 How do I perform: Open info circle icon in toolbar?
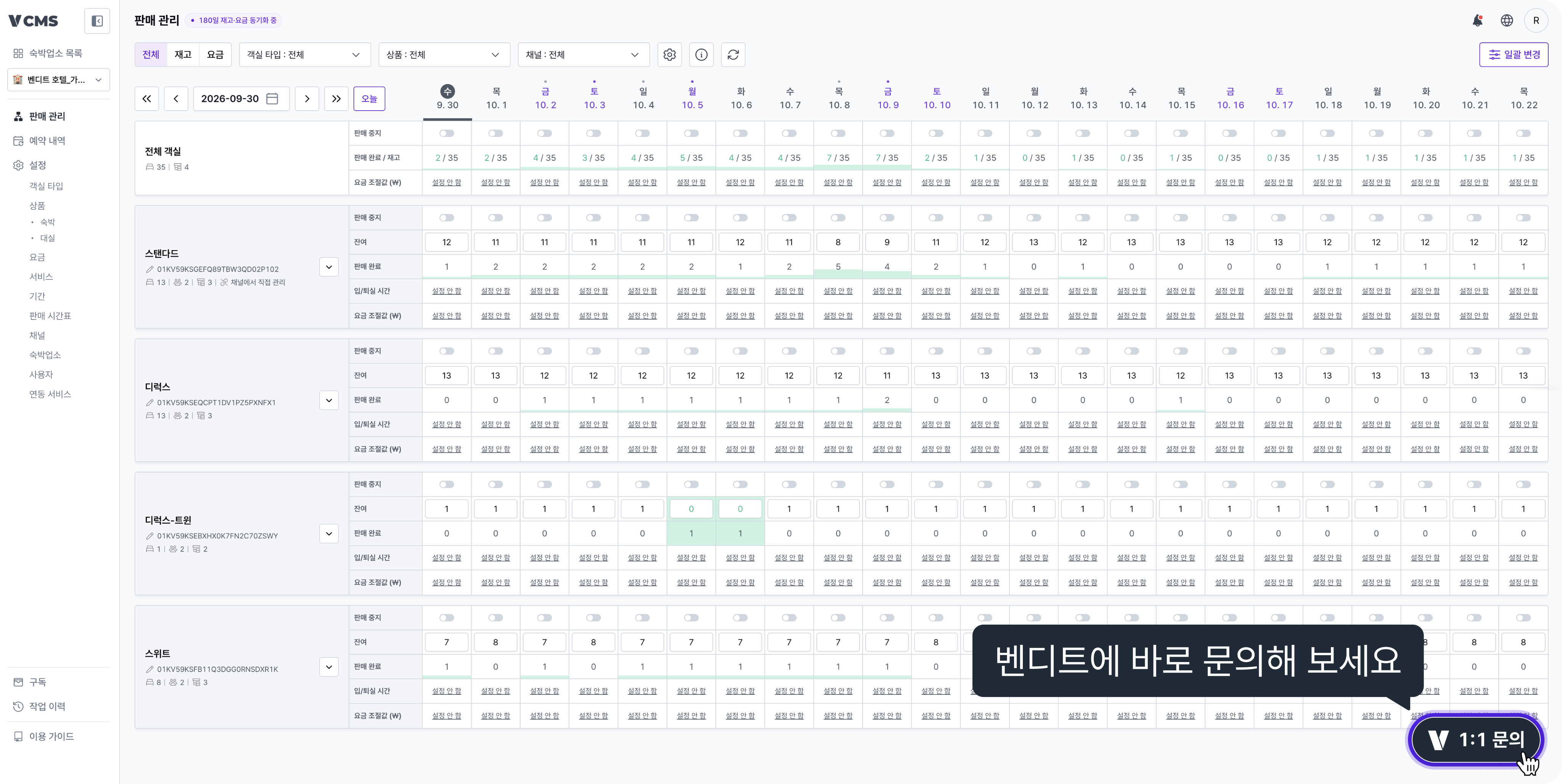[x=701, y=55]
